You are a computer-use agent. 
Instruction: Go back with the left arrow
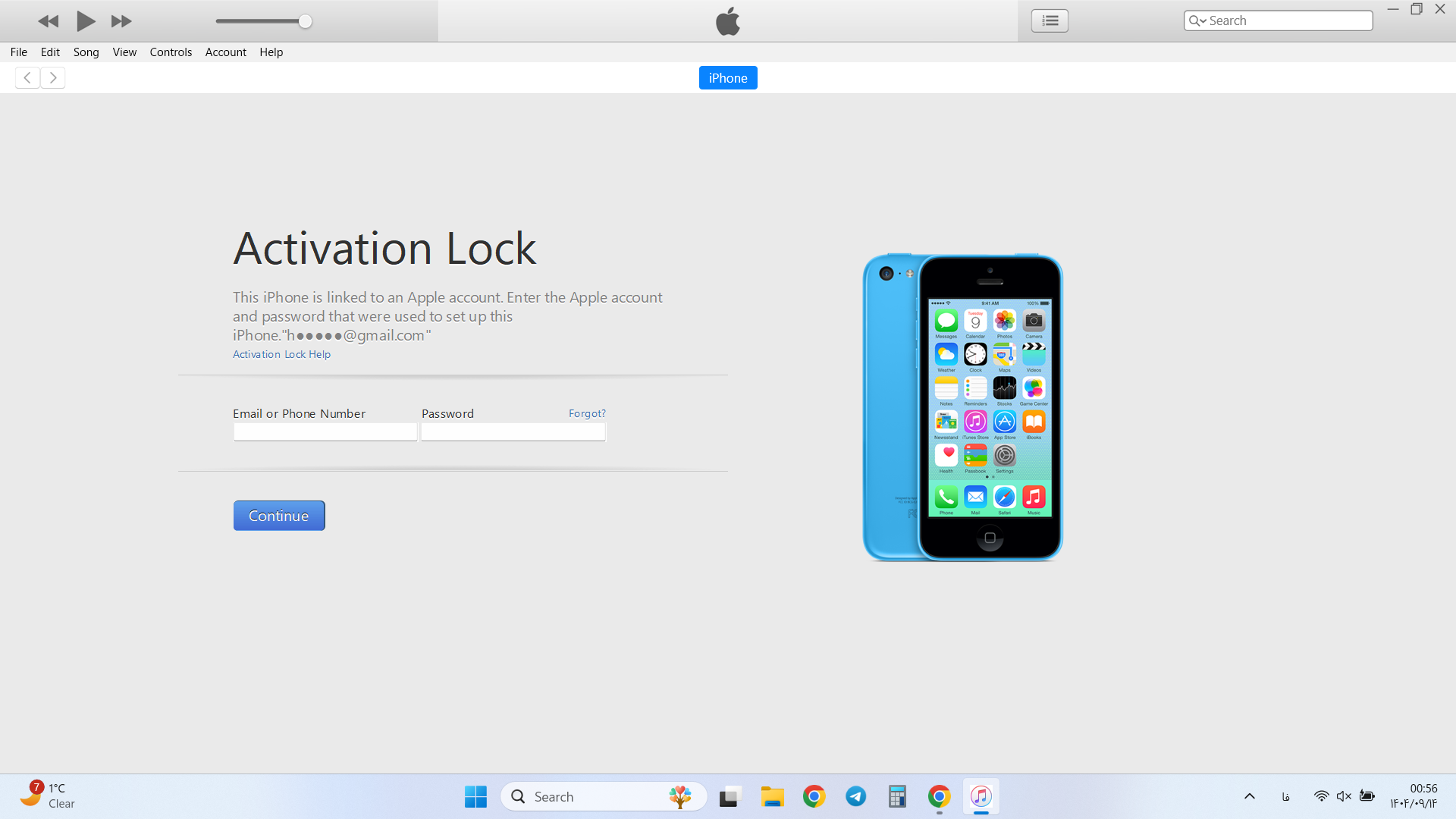[x=27, y=77]
